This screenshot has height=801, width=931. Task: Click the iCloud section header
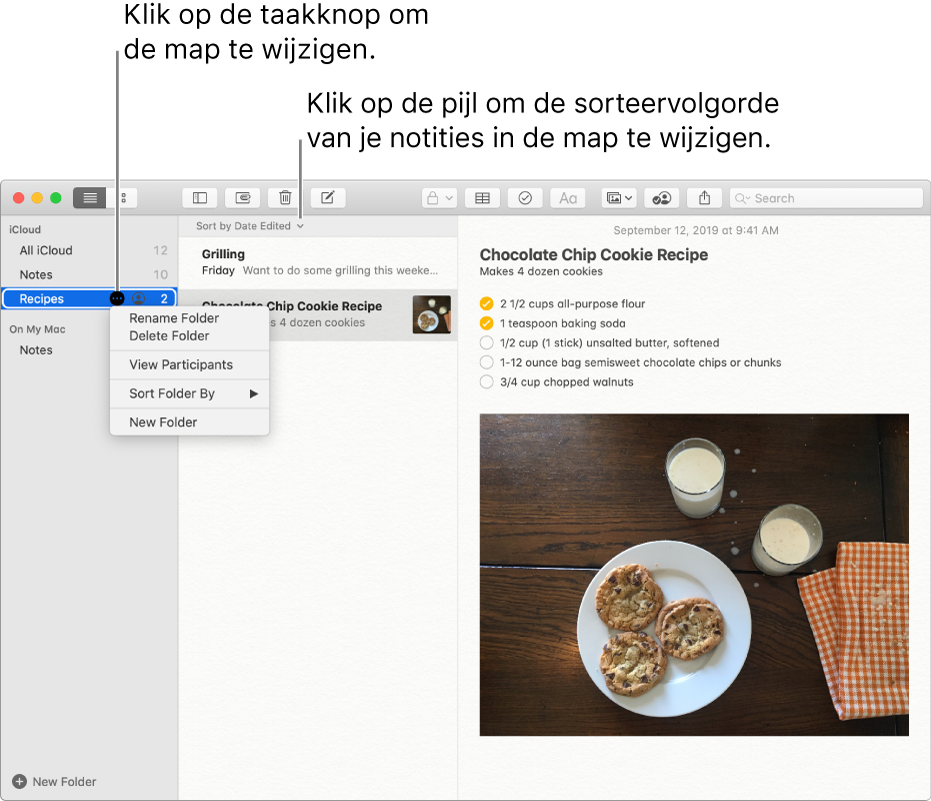point(25,229)
